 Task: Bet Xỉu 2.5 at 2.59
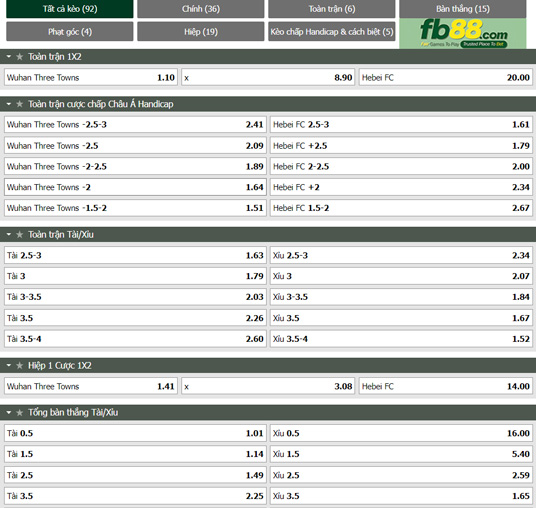[x=401, y=475]
